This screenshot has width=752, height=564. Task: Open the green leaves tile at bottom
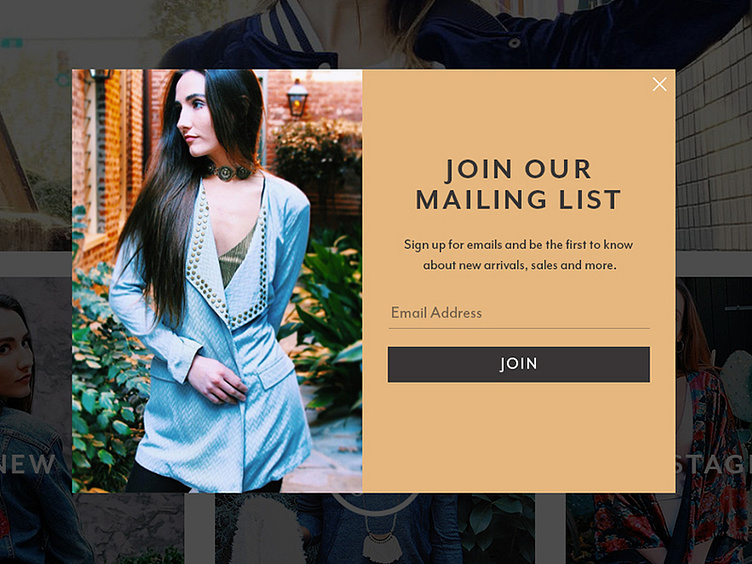coord(496,529)
